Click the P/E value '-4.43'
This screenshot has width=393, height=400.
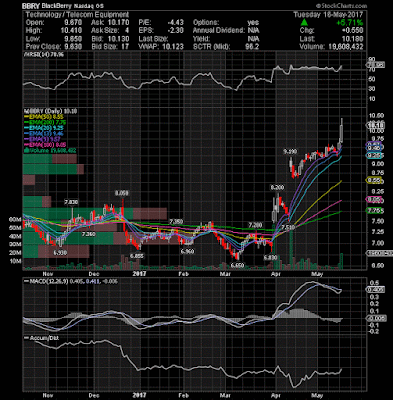[x=175, y=23]
